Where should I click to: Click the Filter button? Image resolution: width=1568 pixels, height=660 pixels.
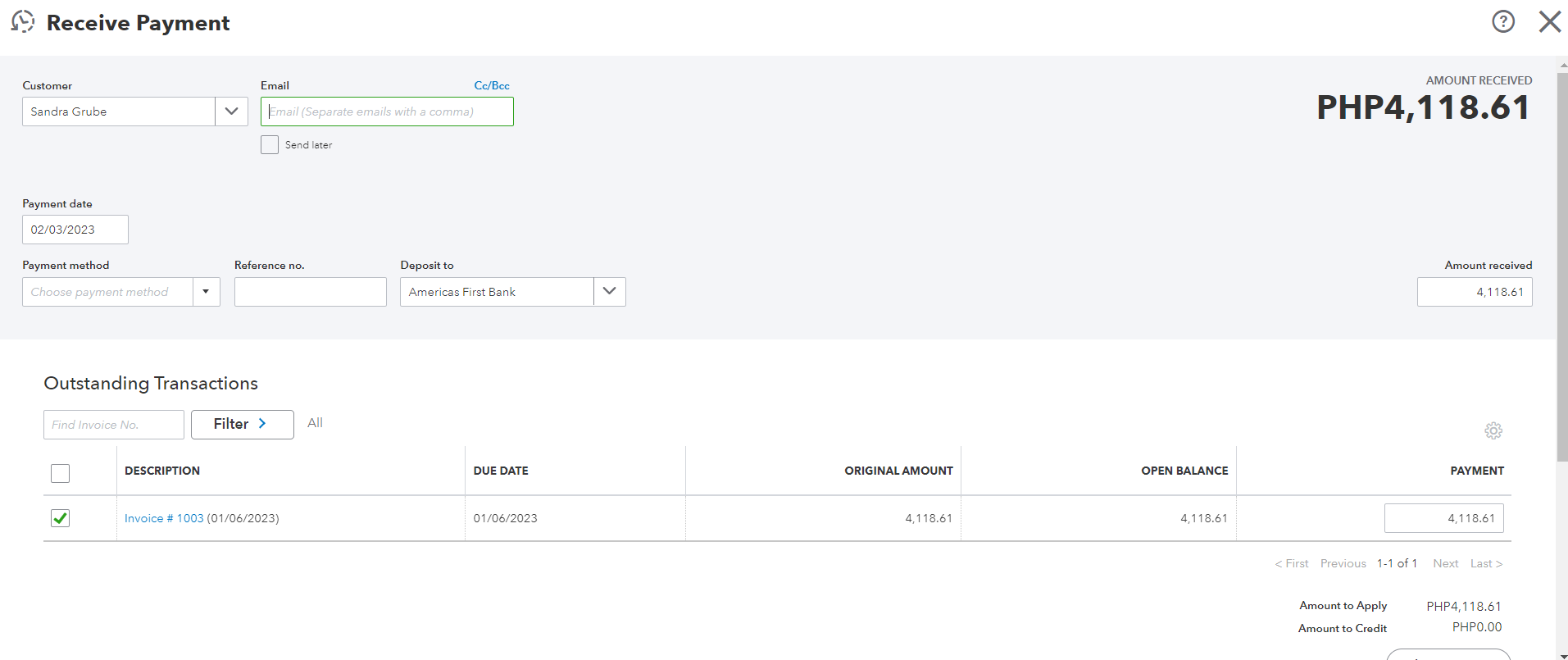tap(242, 424)
